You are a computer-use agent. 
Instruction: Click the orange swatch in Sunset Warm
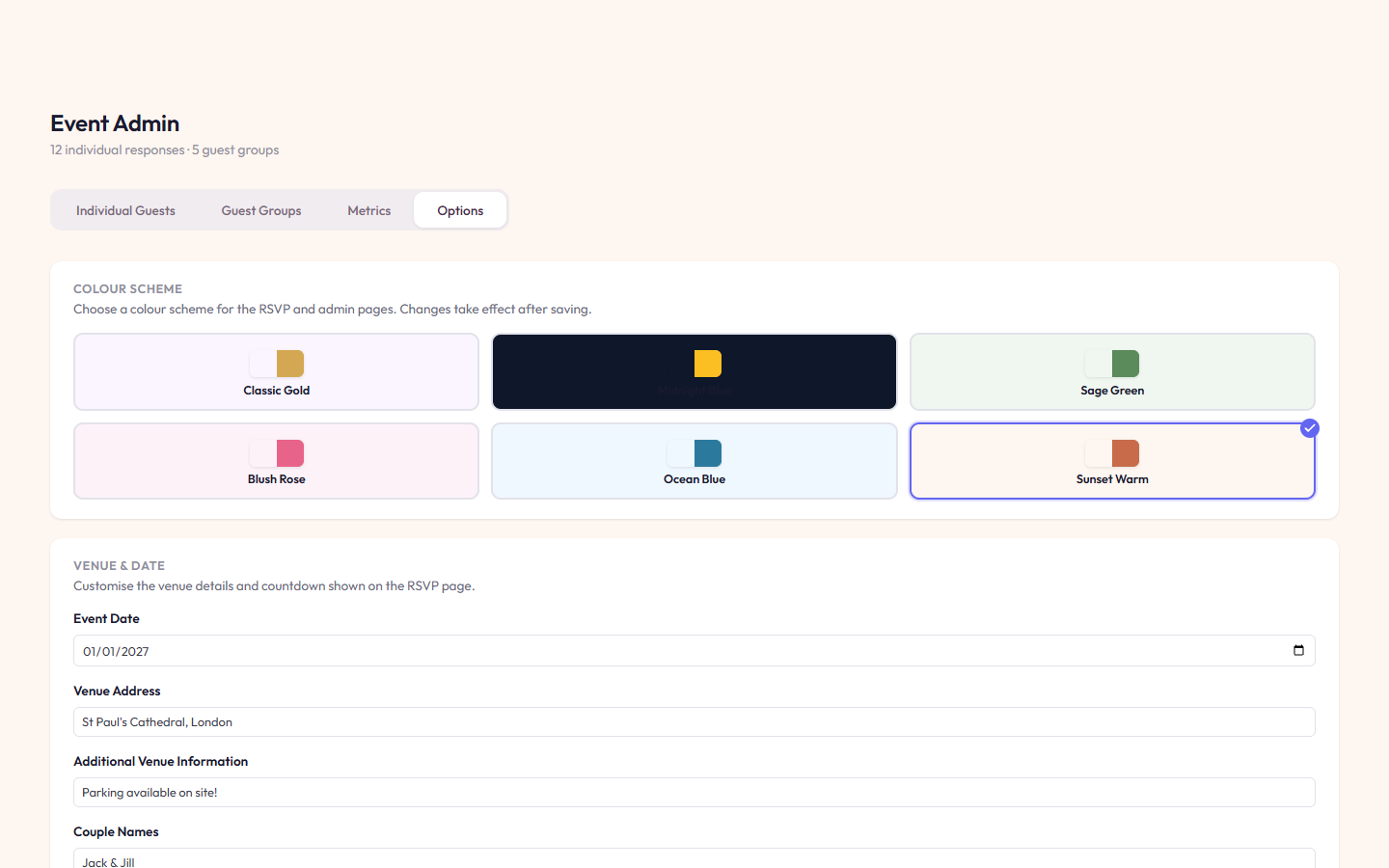point(1126,453)
